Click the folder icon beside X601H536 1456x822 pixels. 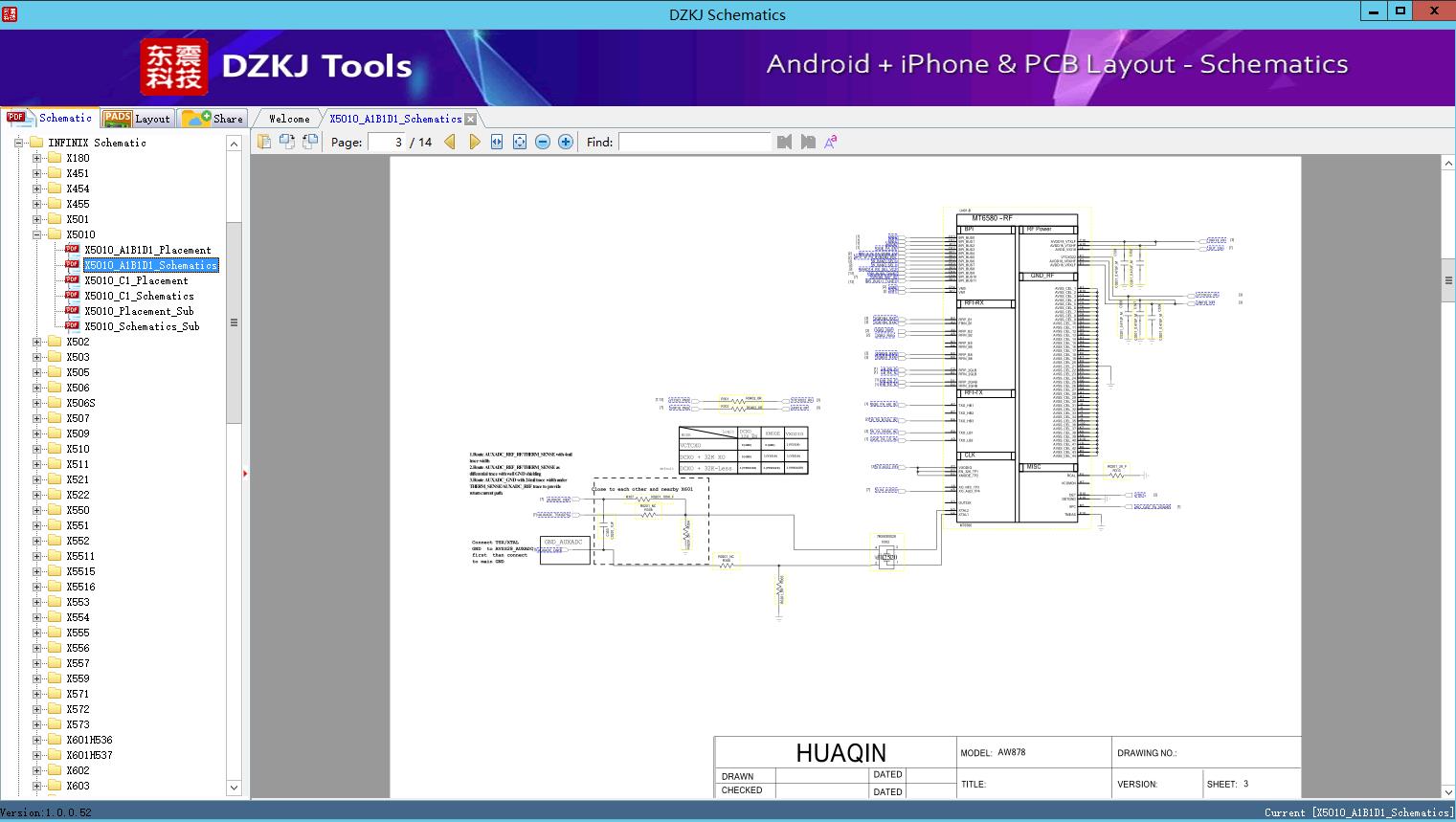pyautogui.click(x=55, y=740)
